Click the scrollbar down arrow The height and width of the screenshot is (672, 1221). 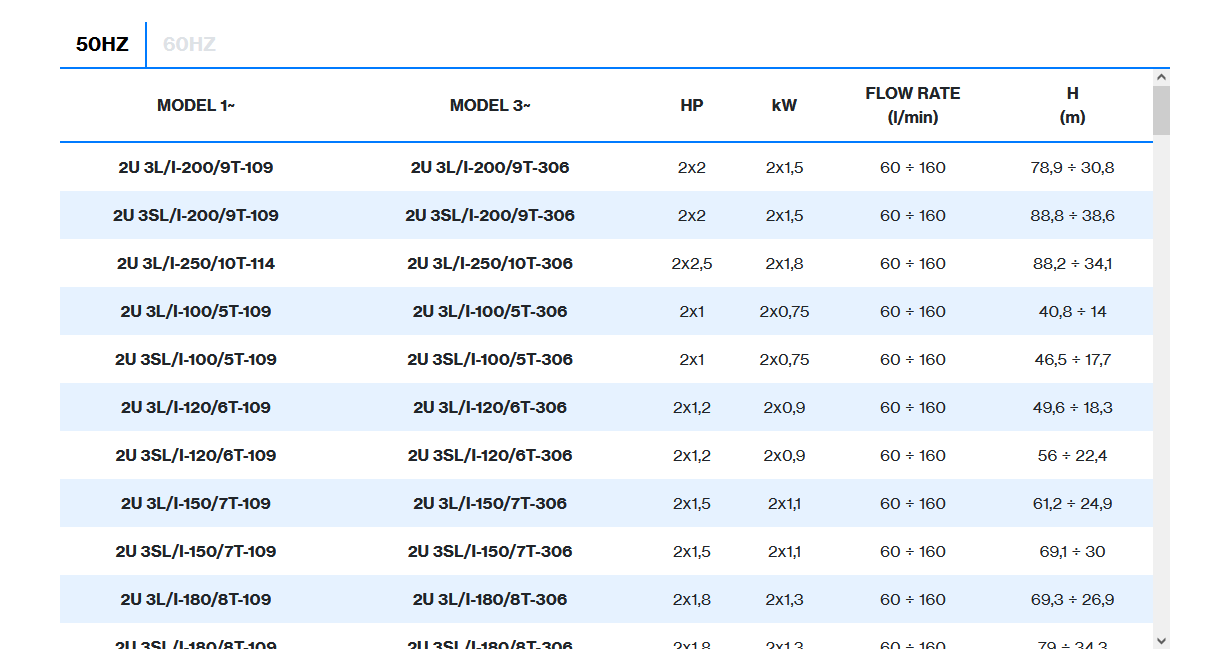tap(1161, 640)
